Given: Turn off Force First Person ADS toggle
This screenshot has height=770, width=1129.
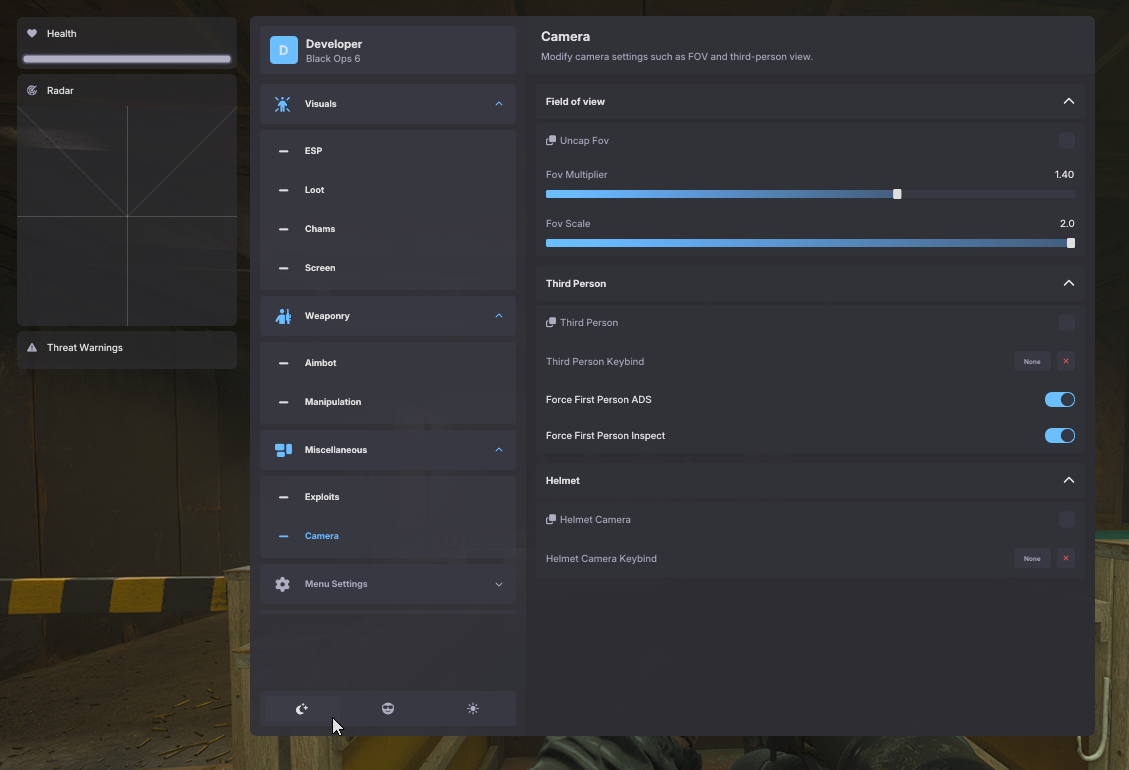Looking at the screenshot, I should coord(1059,400).
